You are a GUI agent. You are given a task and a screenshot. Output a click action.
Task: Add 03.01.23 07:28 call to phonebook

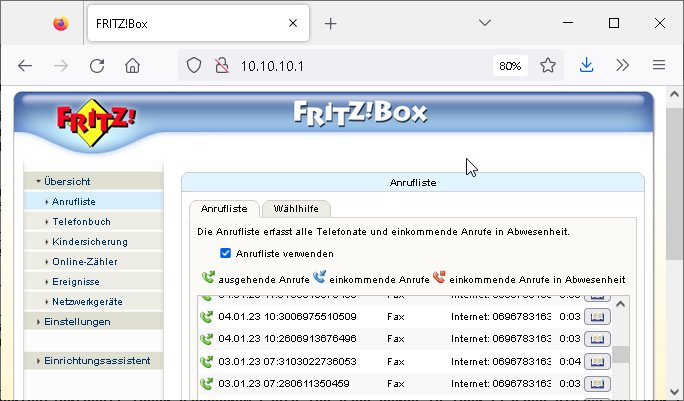597,384
